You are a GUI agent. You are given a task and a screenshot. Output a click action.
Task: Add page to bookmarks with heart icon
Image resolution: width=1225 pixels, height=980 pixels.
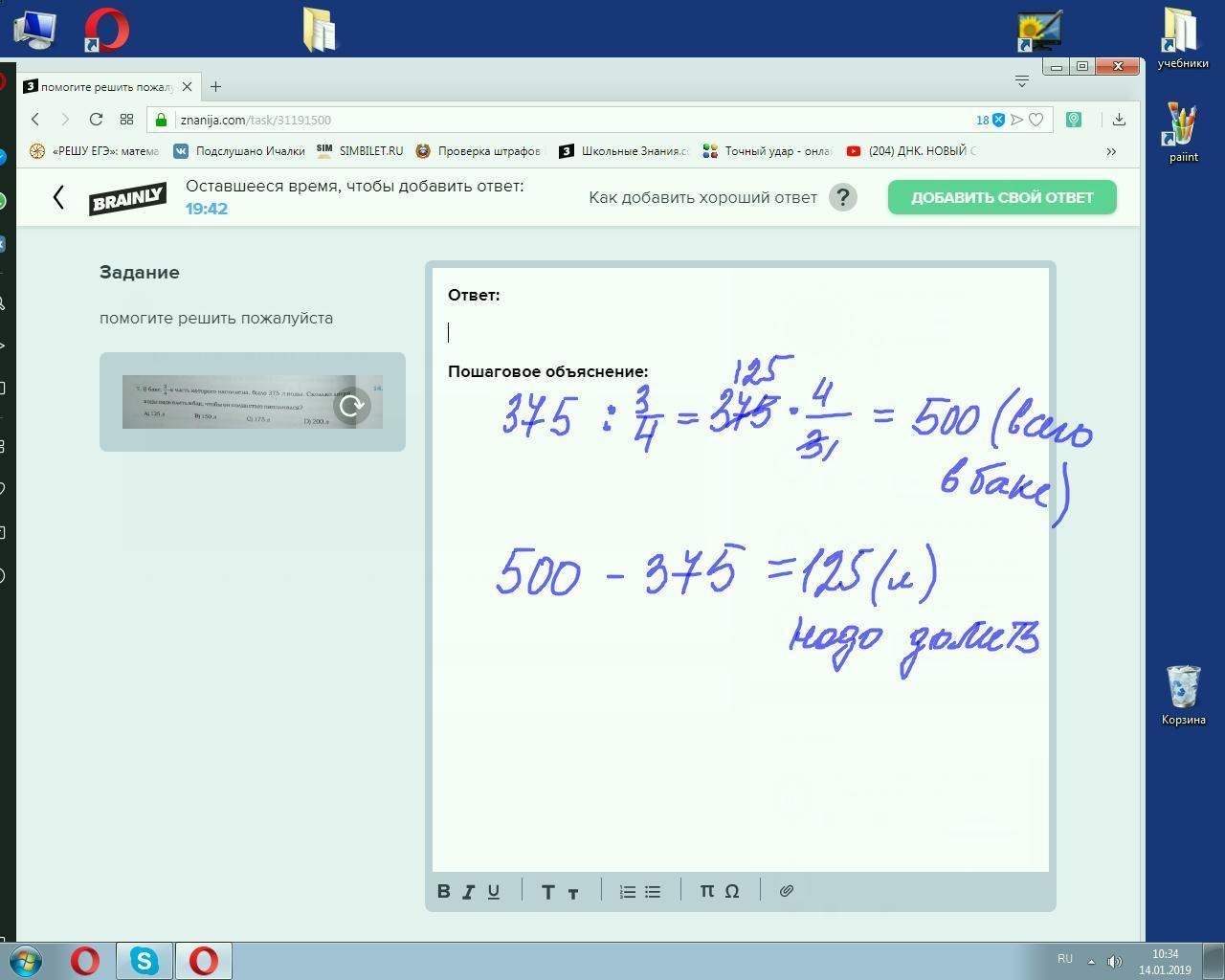[x=1036, y=120]
